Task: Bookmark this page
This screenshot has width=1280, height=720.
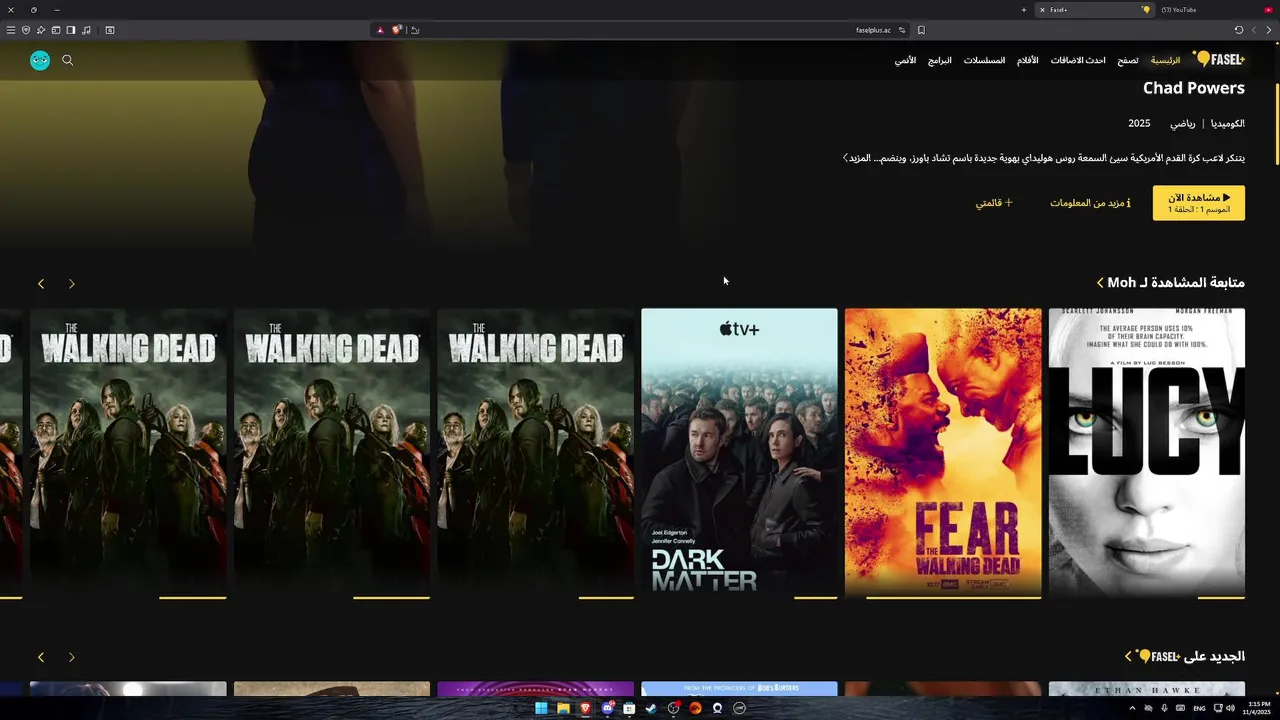Action: click(921, 30)
